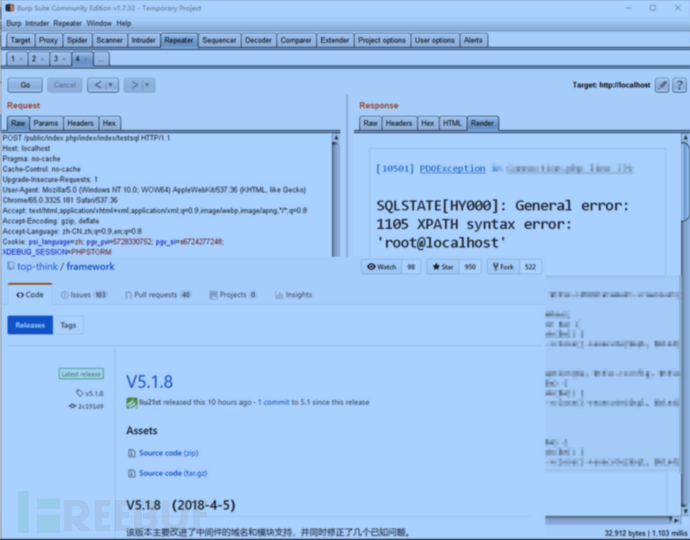Click the archive icon beside Source code (tar.gz)
This screenshot has width=690, height=540.
click(131, 474)
